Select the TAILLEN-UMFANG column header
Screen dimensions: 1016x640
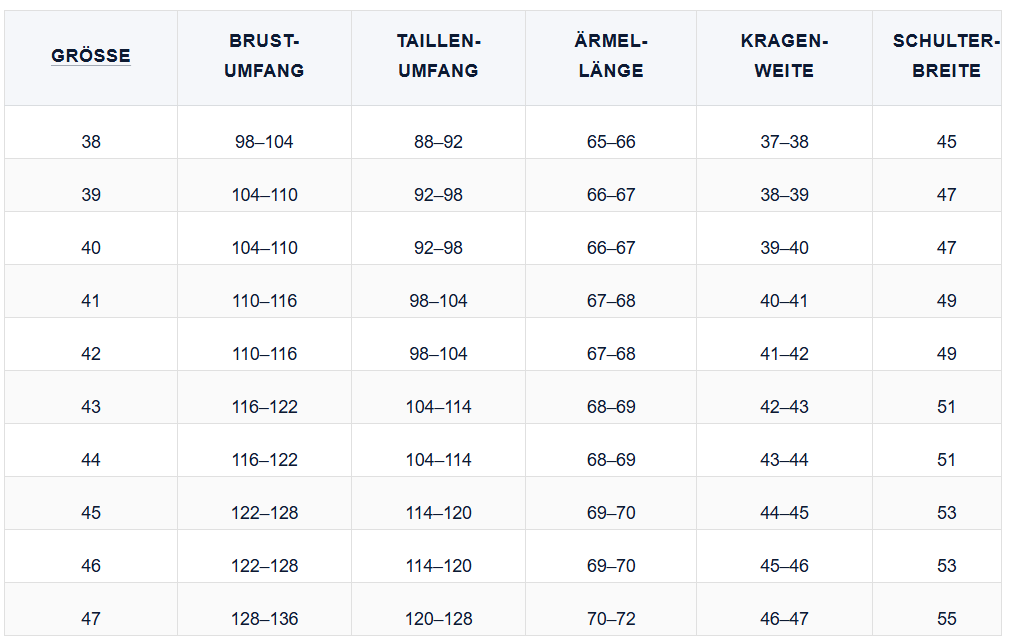[x=438, y=56]
